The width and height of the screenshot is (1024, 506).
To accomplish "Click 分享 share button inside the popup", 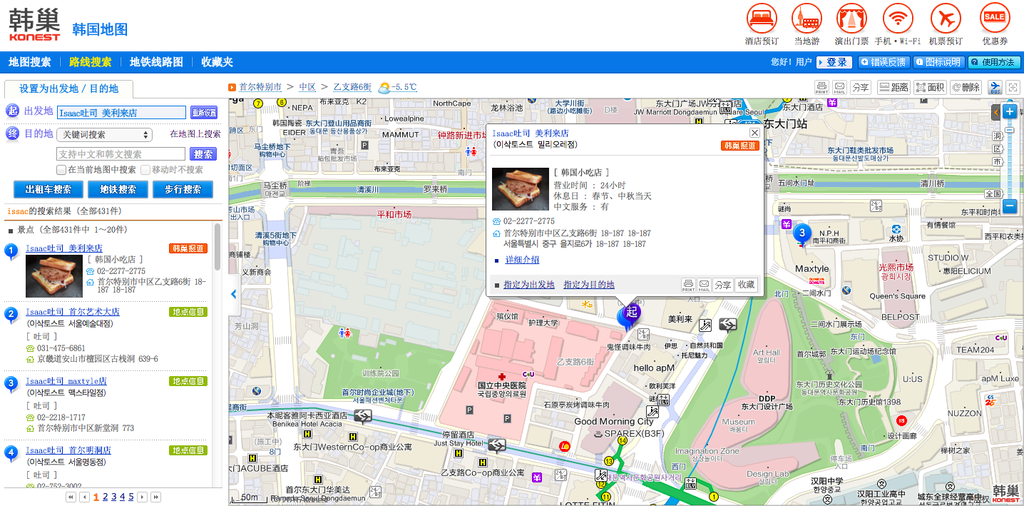I will [722, 284].
